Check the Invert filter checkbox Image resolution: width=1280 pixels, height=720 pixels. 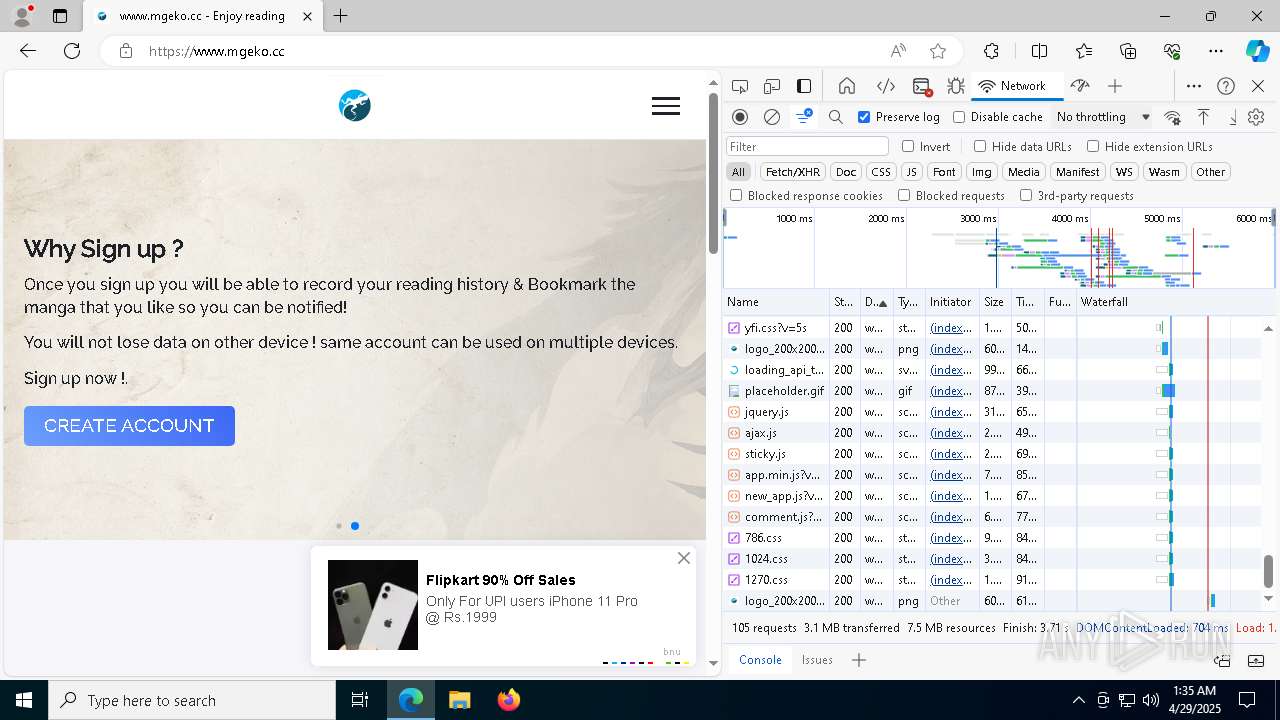908,146
